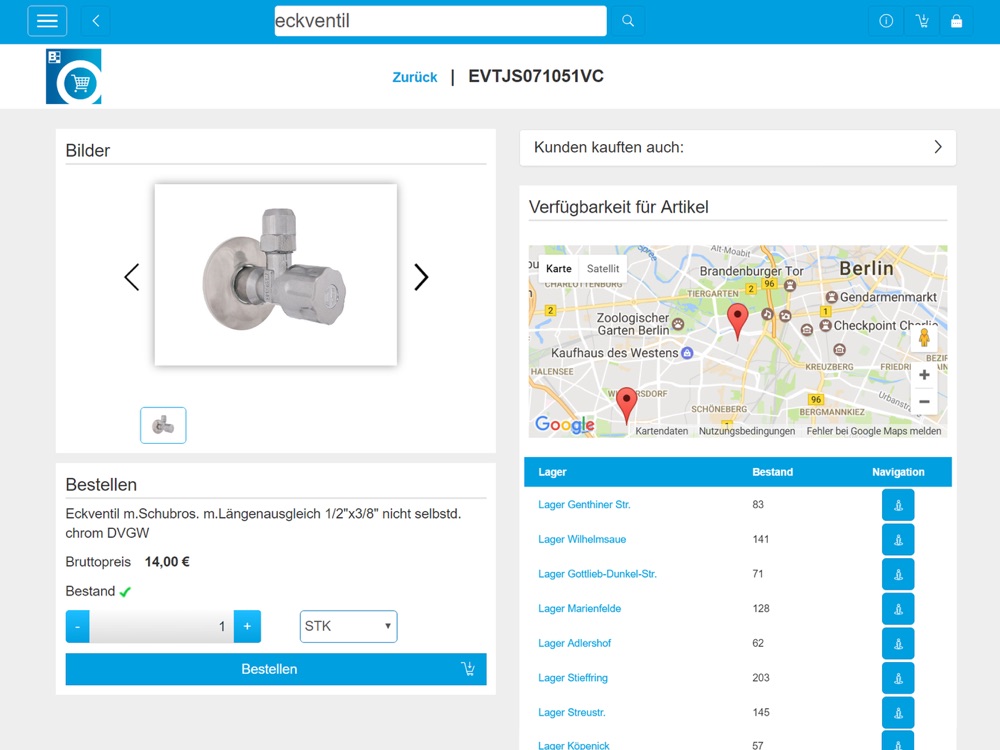The height and width of the screenshot is (750, 1000).
Task: Navigate to Lager Genthiner Str. location
Action: 897,505
